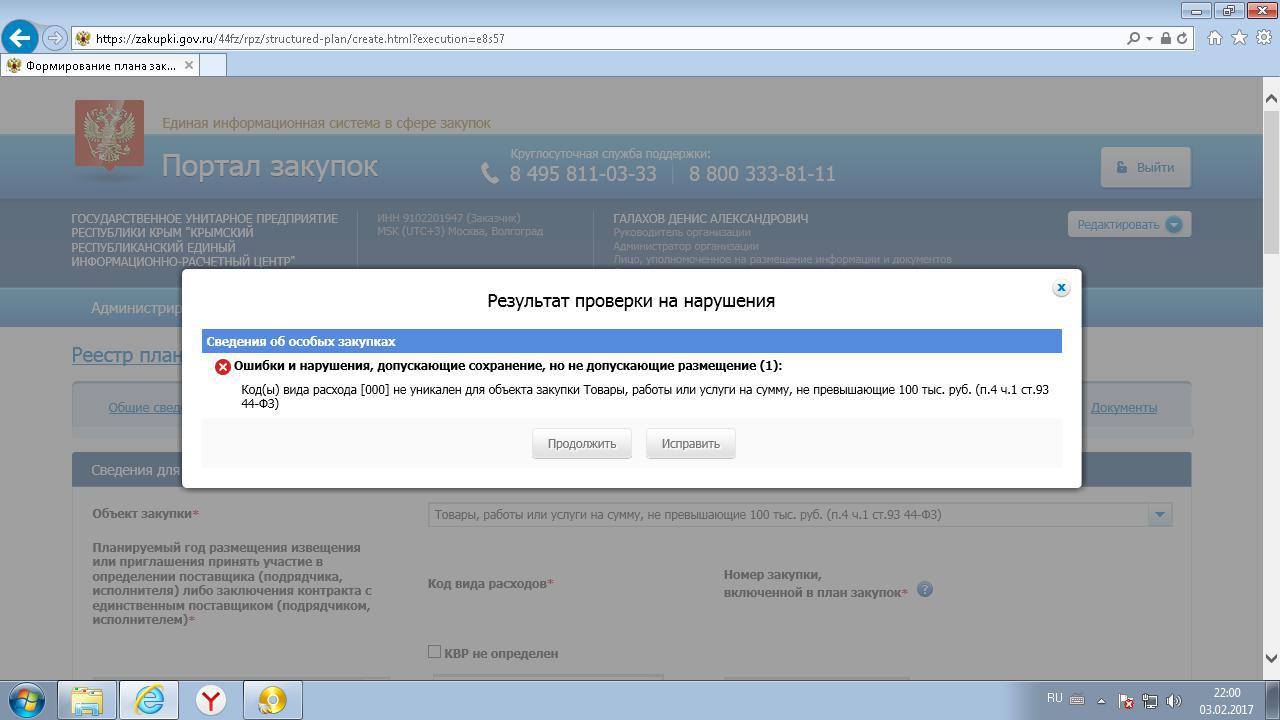Open Windows Start menu
Image resolution: width=1280 pixels, height=720 pixels.
coord(27,700)
